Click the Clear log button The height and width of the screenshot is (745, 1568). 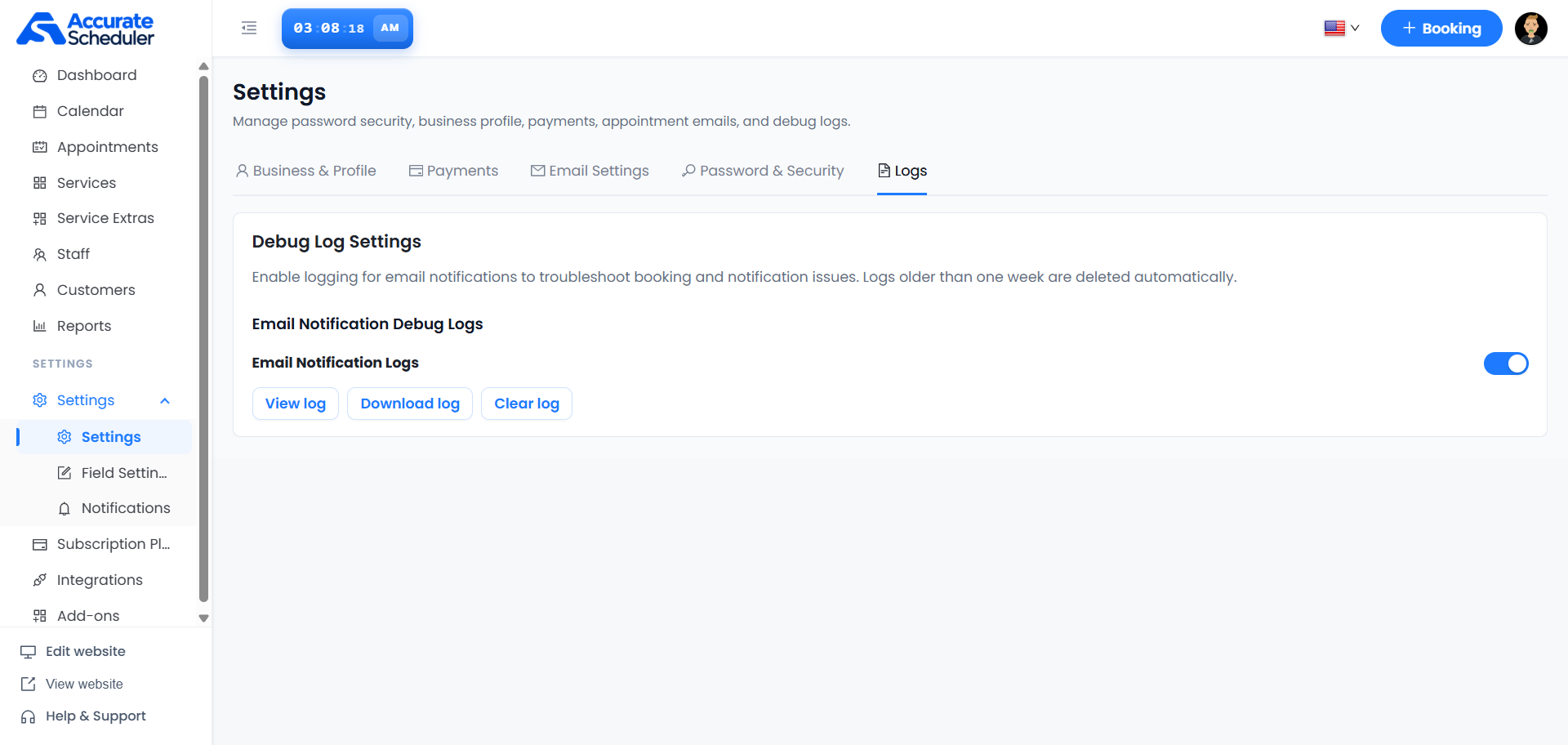(527, 404)
